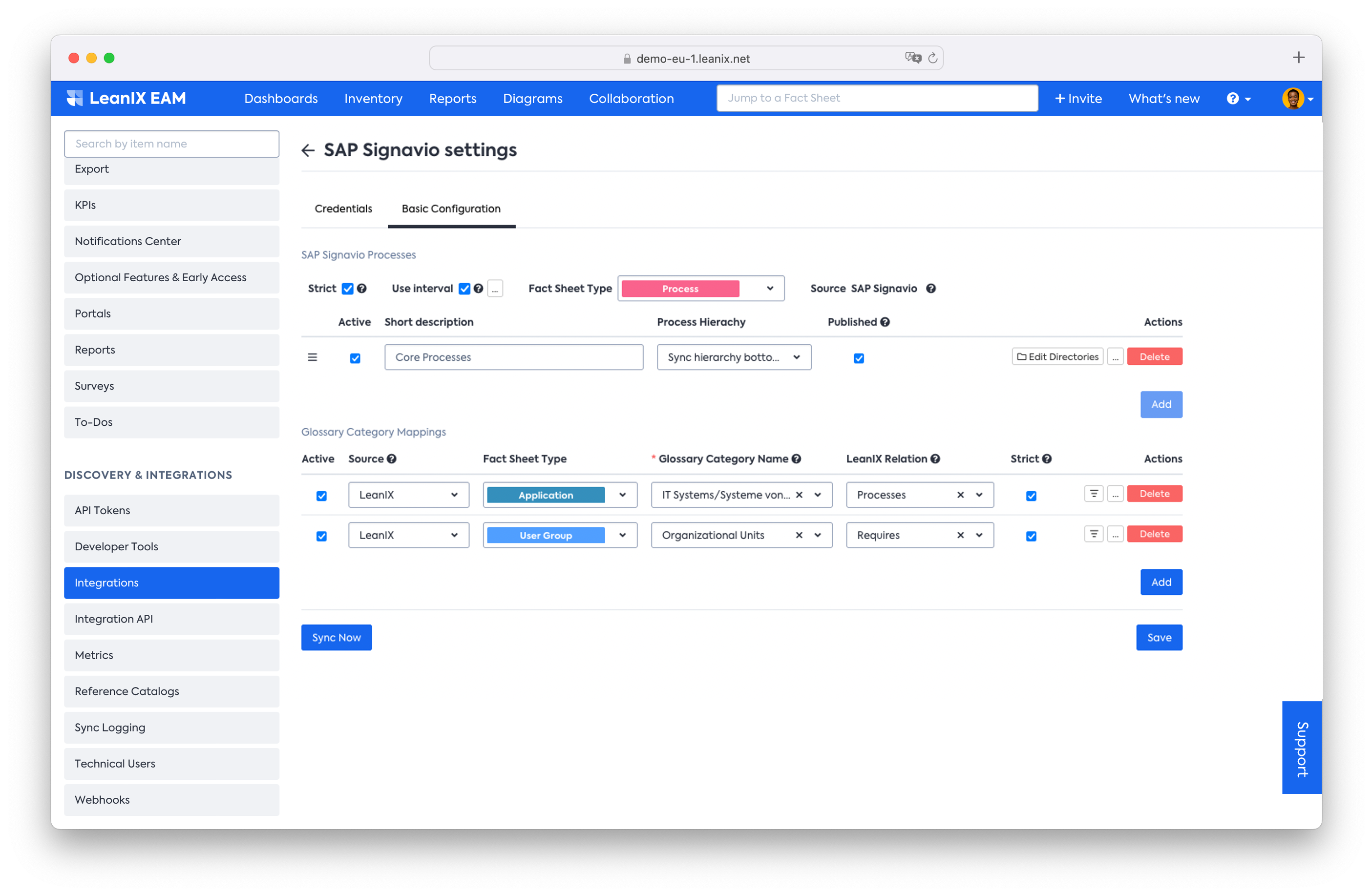
Task: Open the ellipsis menu in Core Processes row
Action: 1116,357
